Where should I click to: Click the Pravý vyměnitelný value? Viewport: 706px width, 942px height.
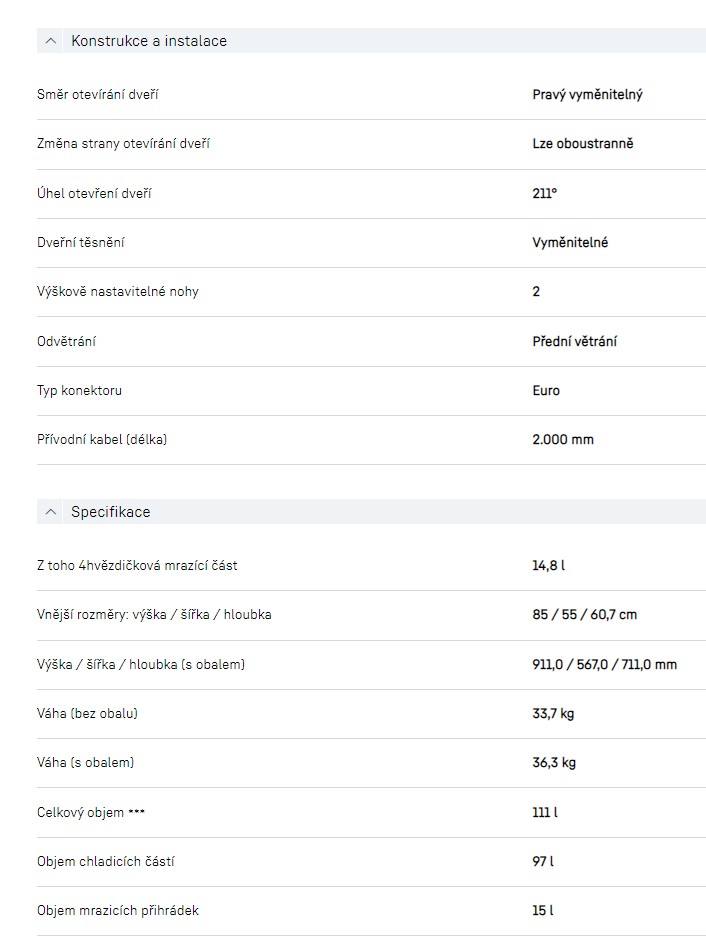click(587, 94)
